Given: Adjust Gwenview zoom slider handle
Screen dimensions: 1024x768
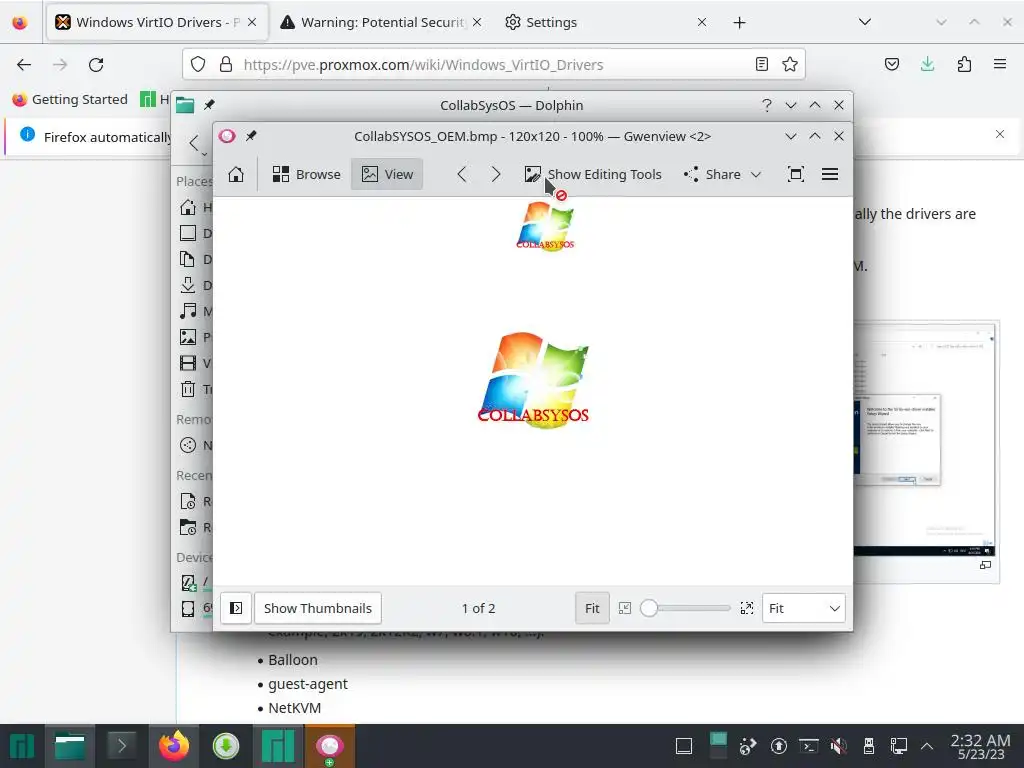Looking at the screenshot, I should point(648,608).
